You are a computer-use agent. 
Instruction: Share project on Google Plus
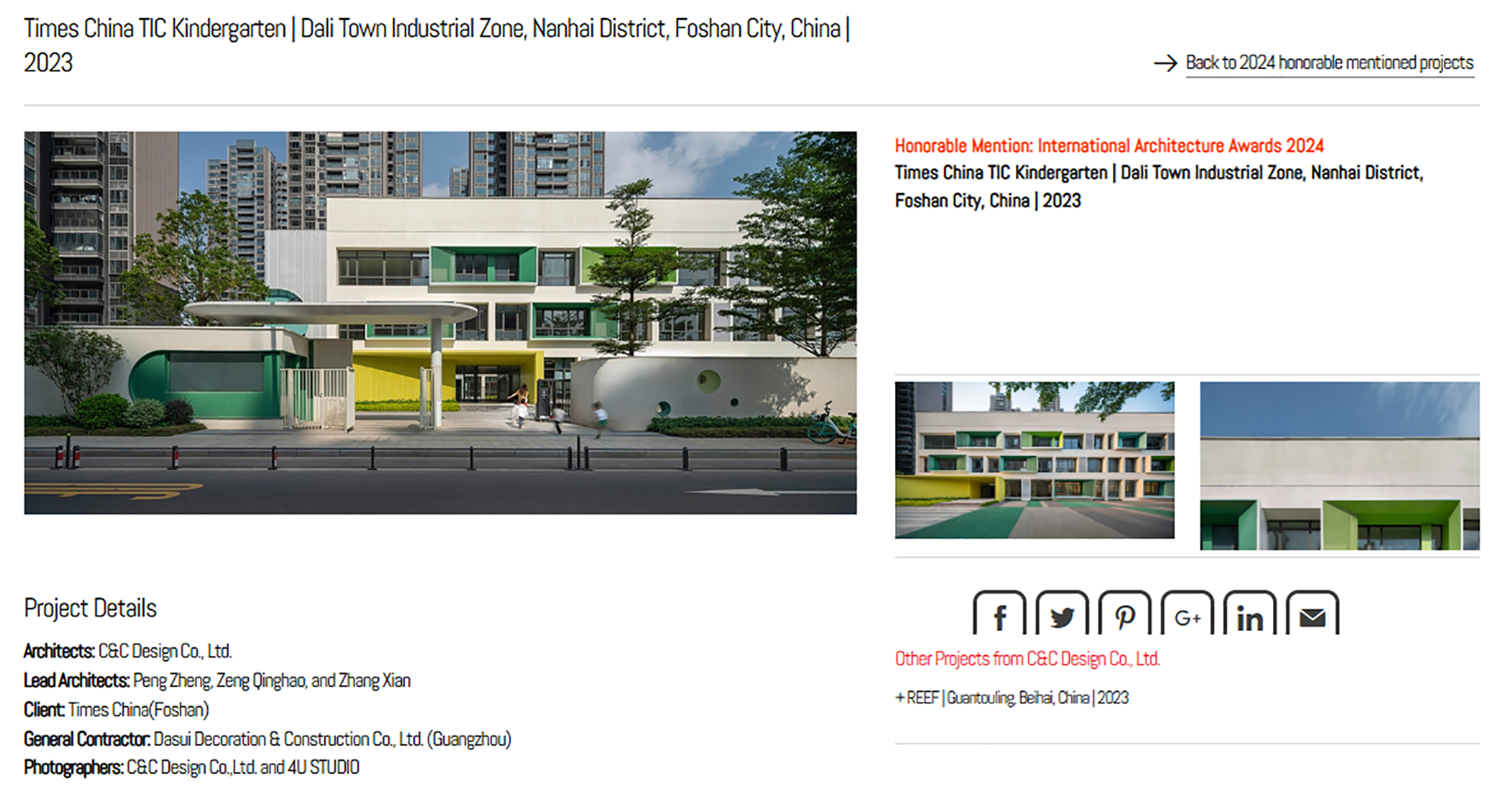(x=1187, y=614)
